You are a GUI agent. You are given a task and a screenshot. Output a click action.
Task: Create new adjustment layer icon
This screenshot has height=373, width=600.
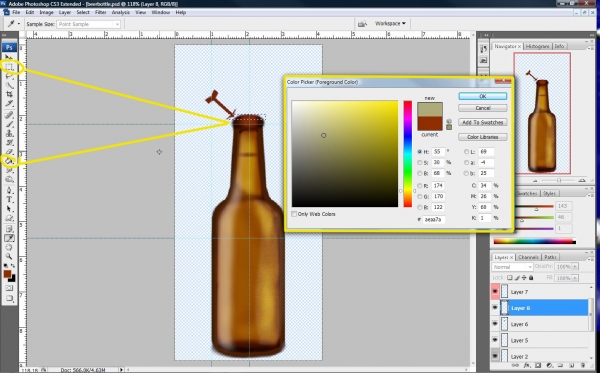coord(549,366)
